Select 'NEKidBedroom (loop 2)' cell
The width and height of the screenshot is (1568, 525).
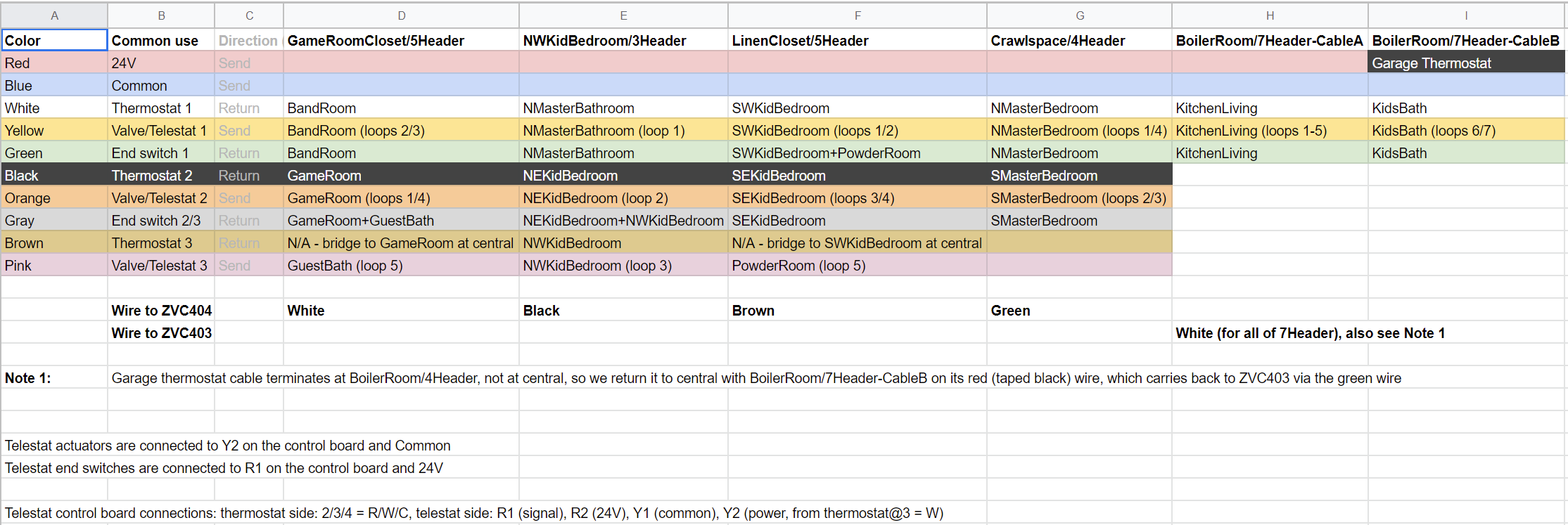tap(623, 197)
